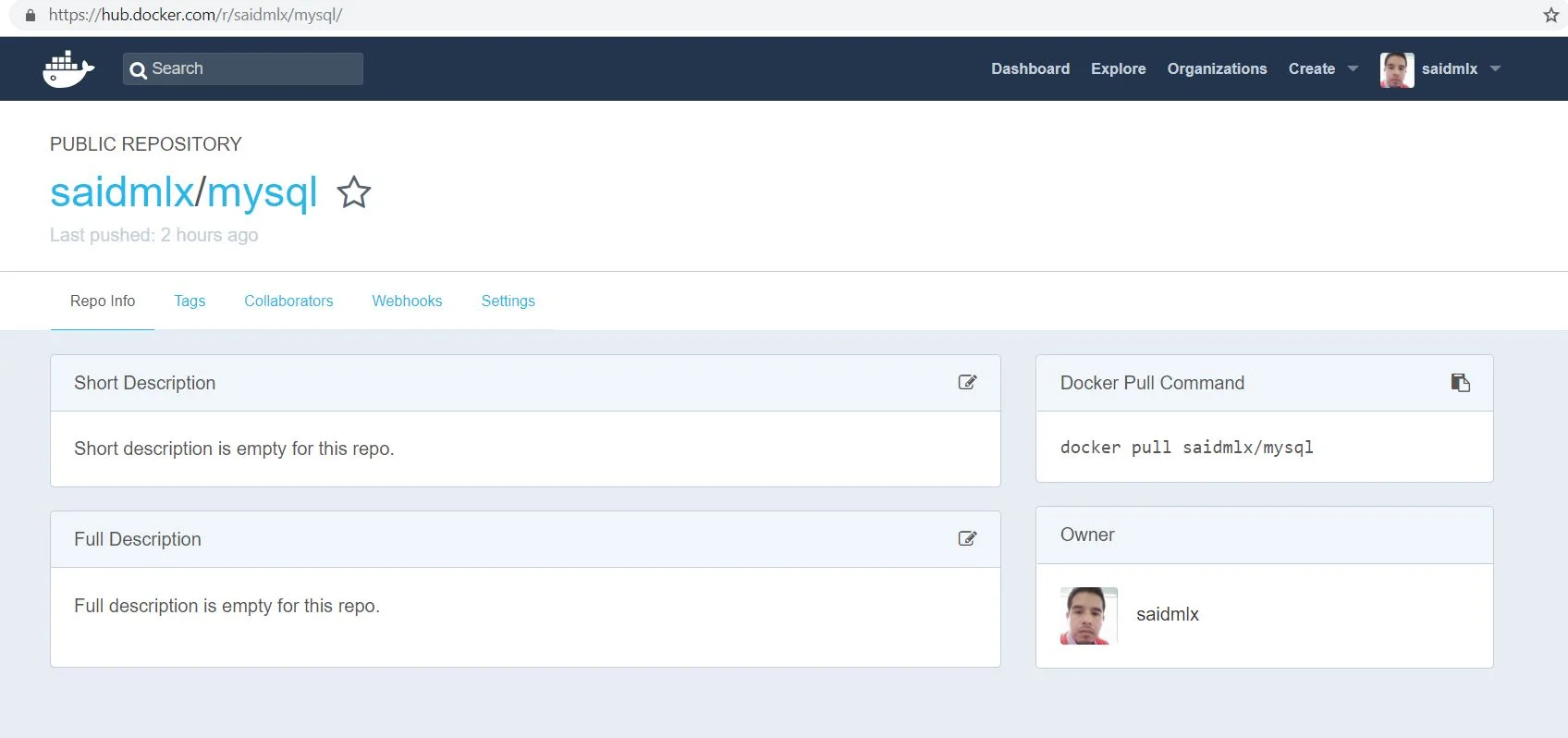1568x738 pixels.
Task: Click 'Full description is empty for this repo.'
Action: 227,606
